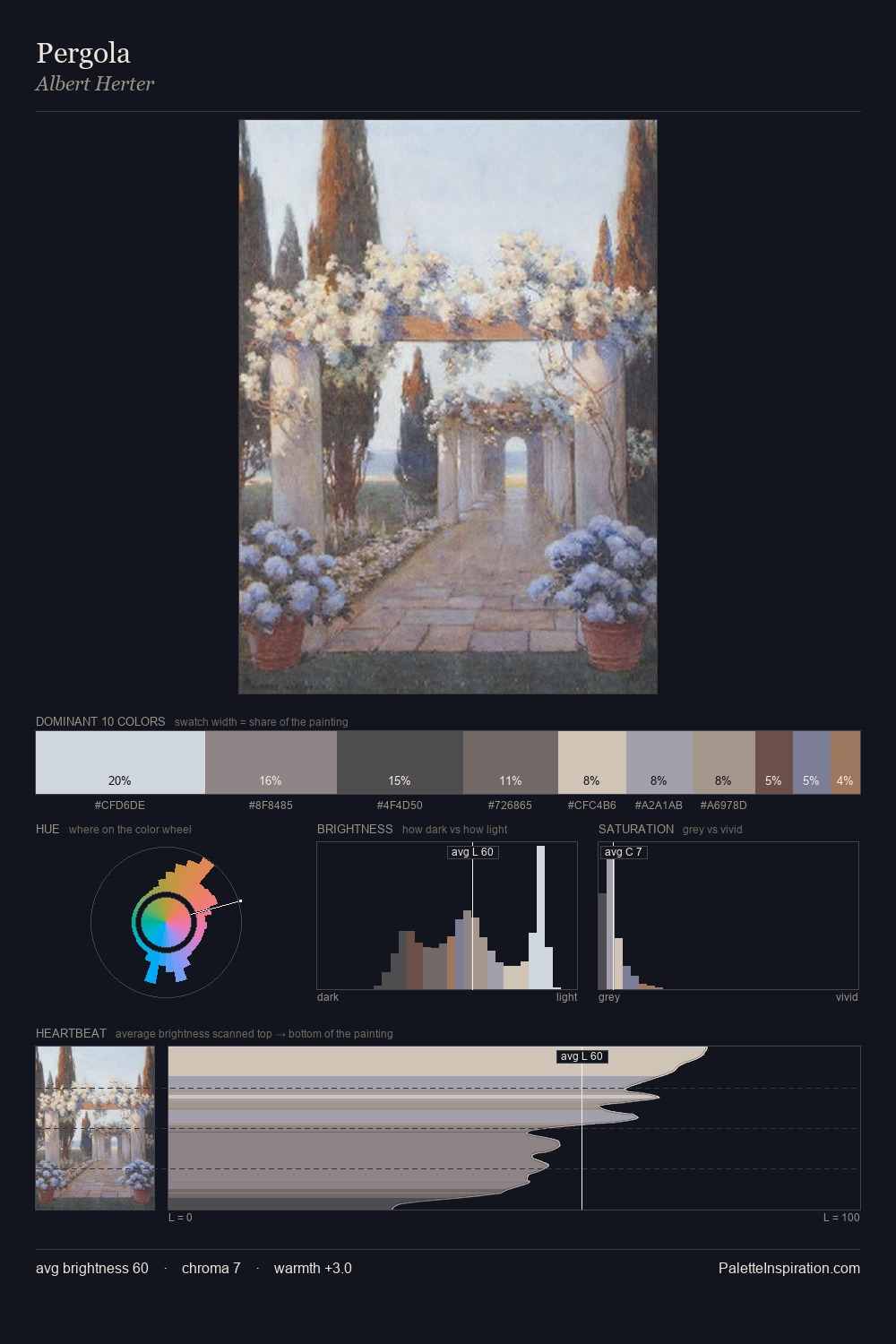Image resolution: width=896 pixels, height=1344 pixels.
Task: Click the beige #CFC4B6 swatch
Action: 592,762
